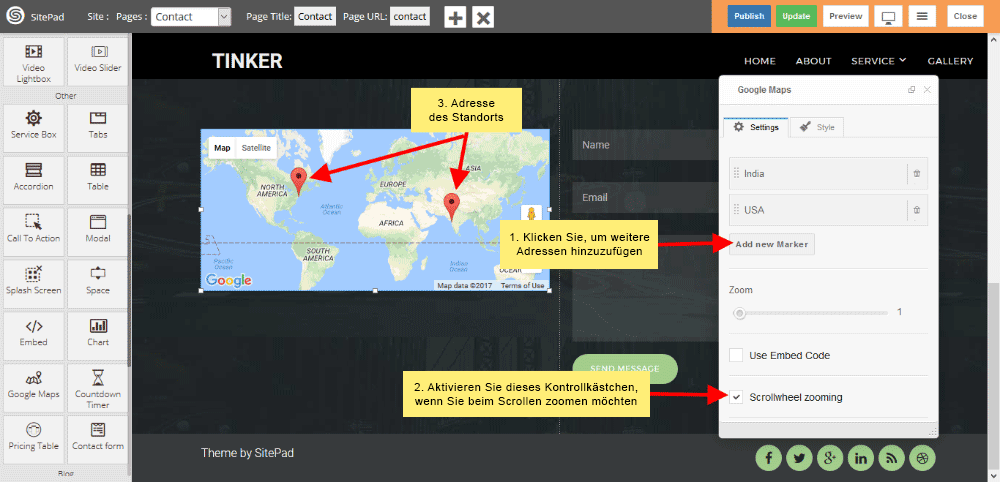Uncheck Scrollwheel zooming
The height and width of the screenshot is (482, 1000).
point(737,397)
